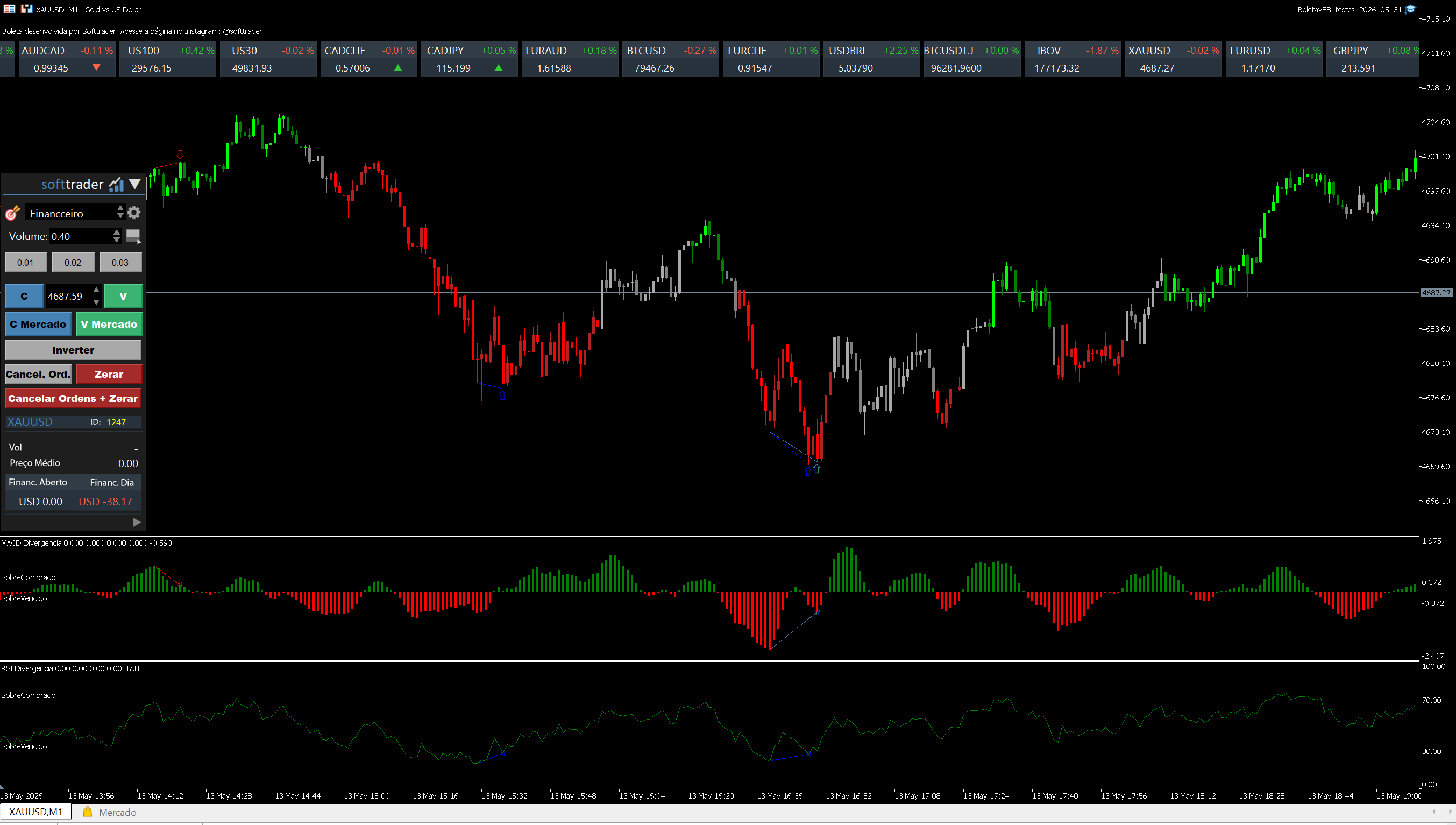Set volume preset 0.03

[120, 262]
